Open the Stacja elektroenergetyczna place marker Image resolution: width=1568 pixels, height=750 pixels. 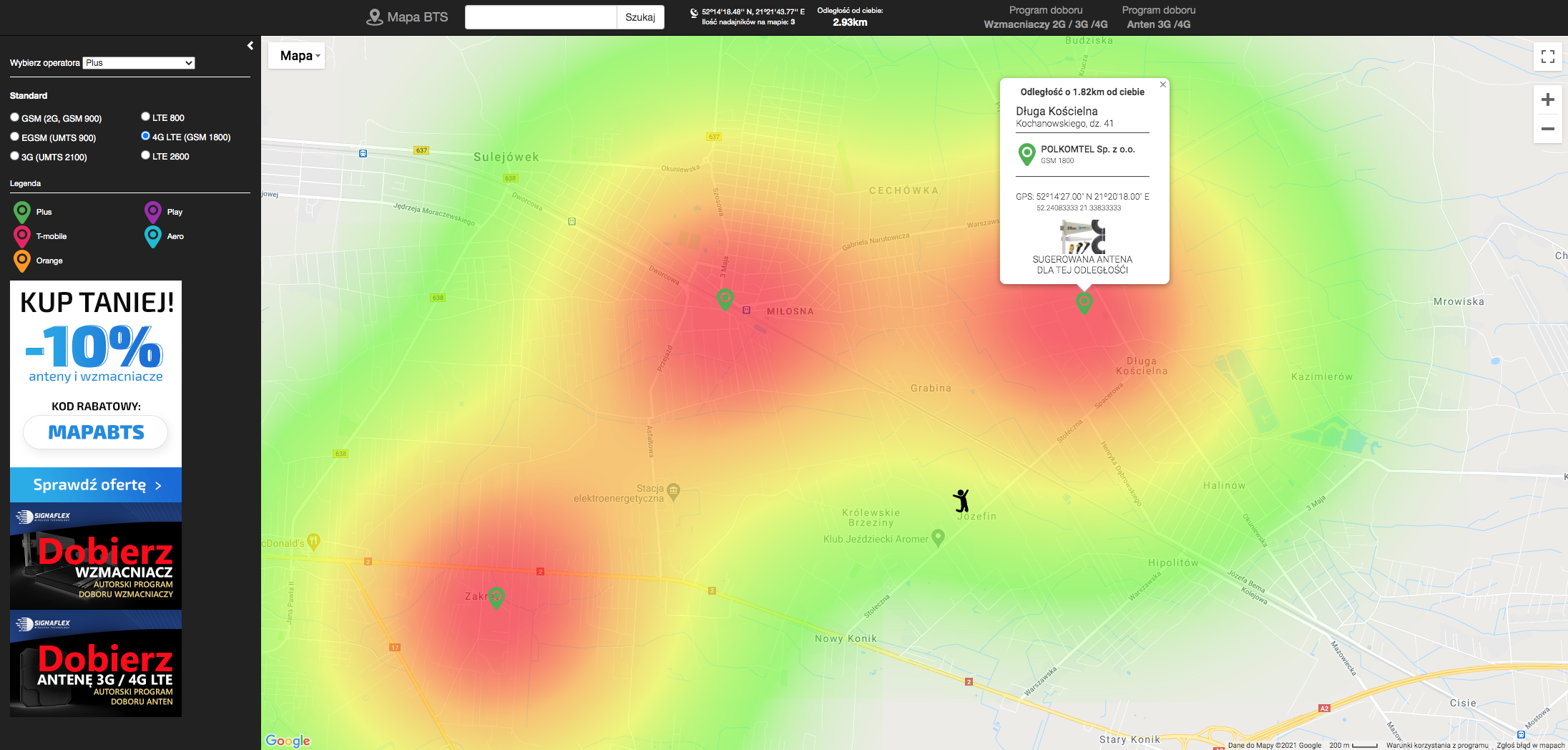[x=673, y=491]
